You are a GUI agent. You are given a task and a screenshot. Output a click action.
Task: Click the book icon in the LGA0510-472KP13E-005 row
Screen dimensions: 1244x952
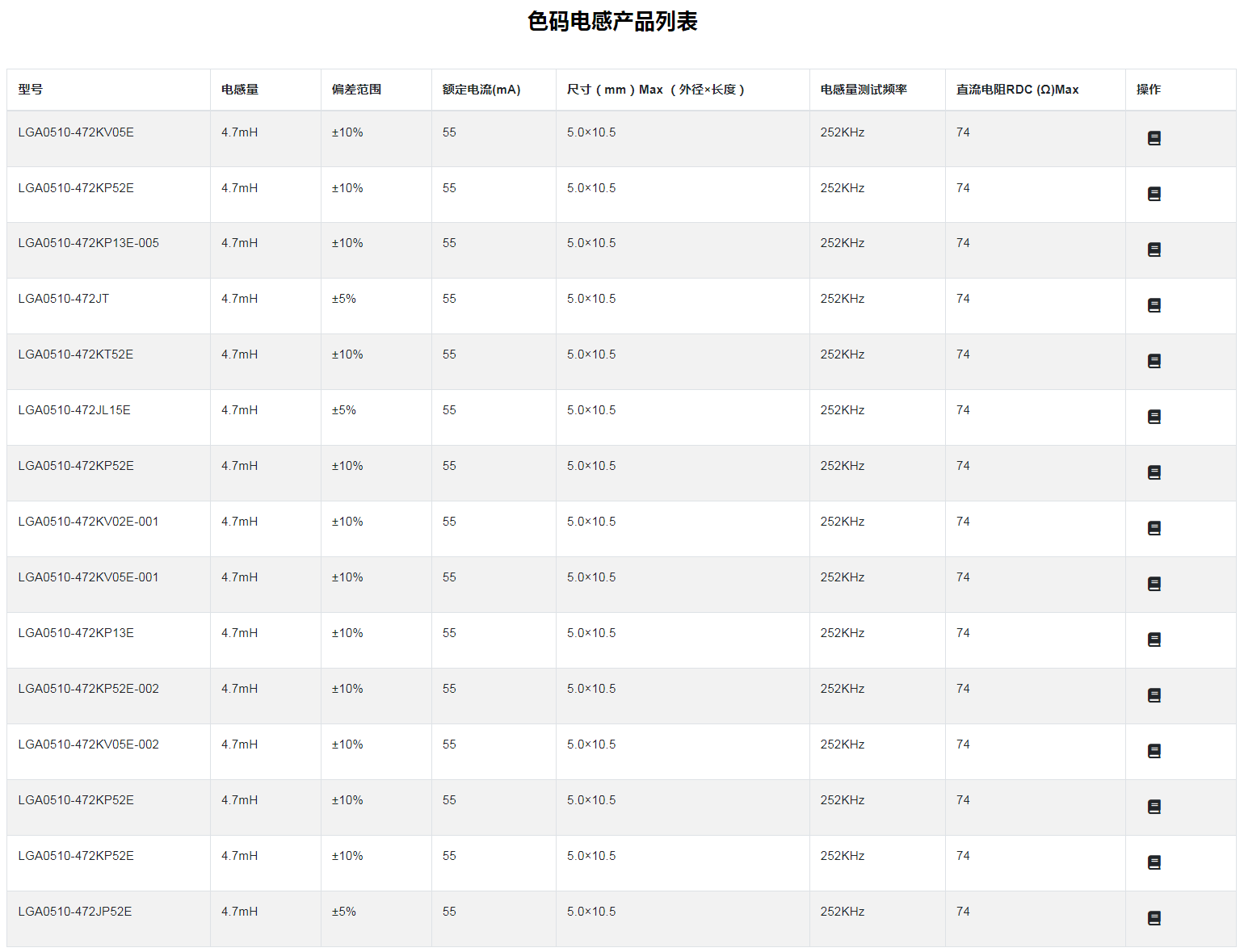pyautogui.click(x=1154, y=250)
